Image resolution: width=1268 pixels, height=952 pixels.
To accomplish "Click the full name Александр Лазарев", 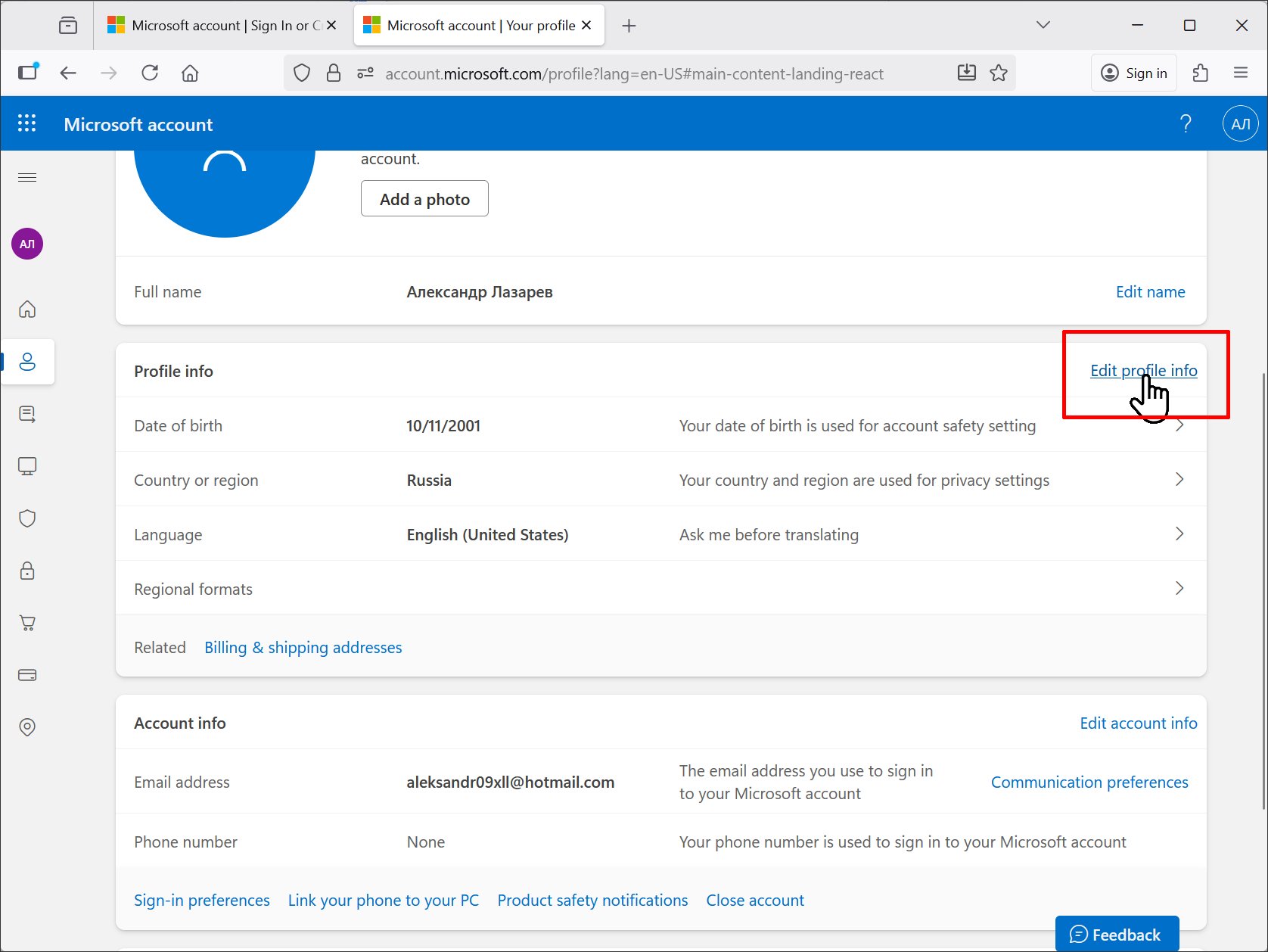I will (x=480, y=292).
